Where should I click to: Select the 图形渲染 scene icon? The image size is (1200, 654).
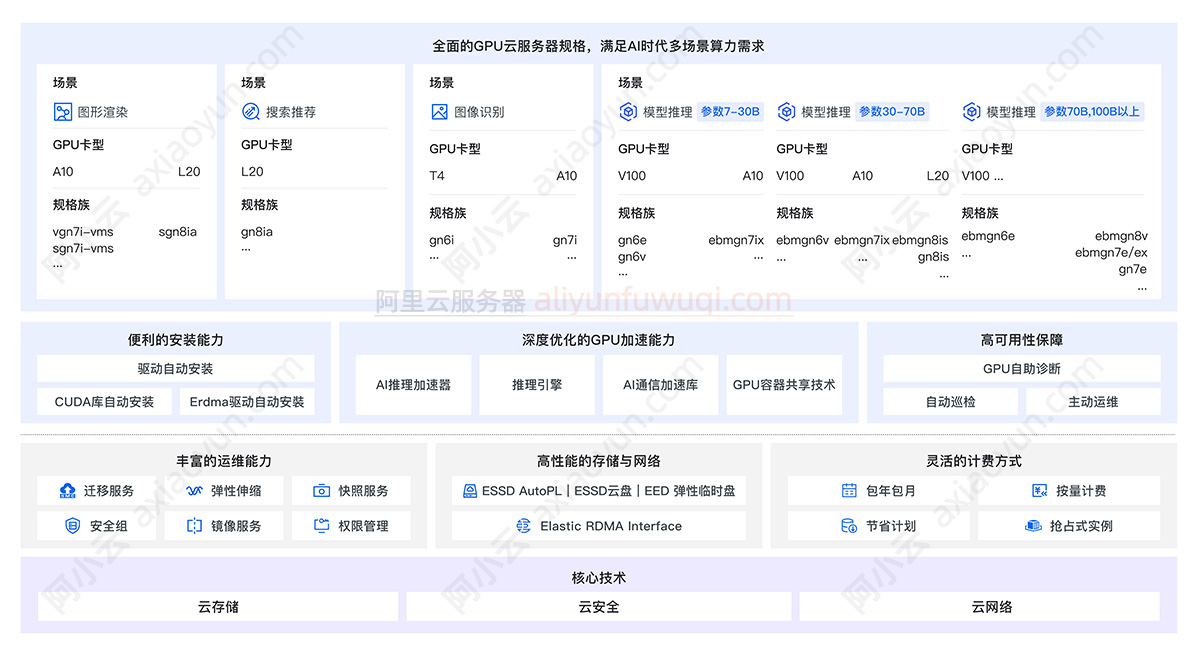62,111
